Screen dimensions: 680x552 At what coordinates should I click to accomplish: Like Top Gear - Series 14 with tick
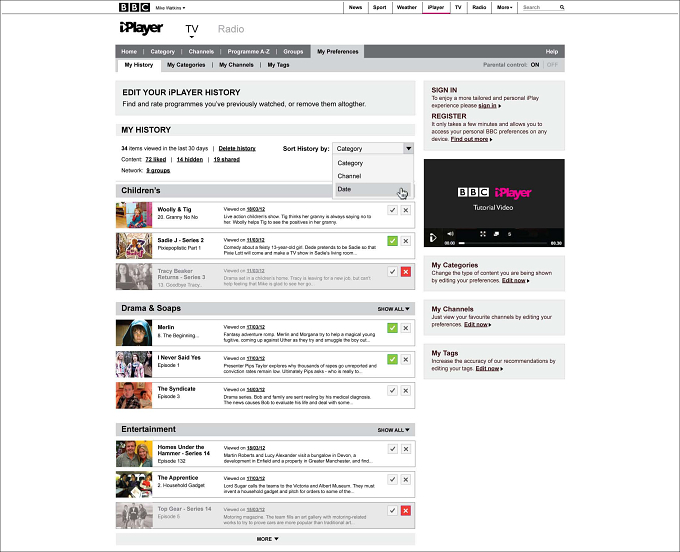click(x=392, y=510)
